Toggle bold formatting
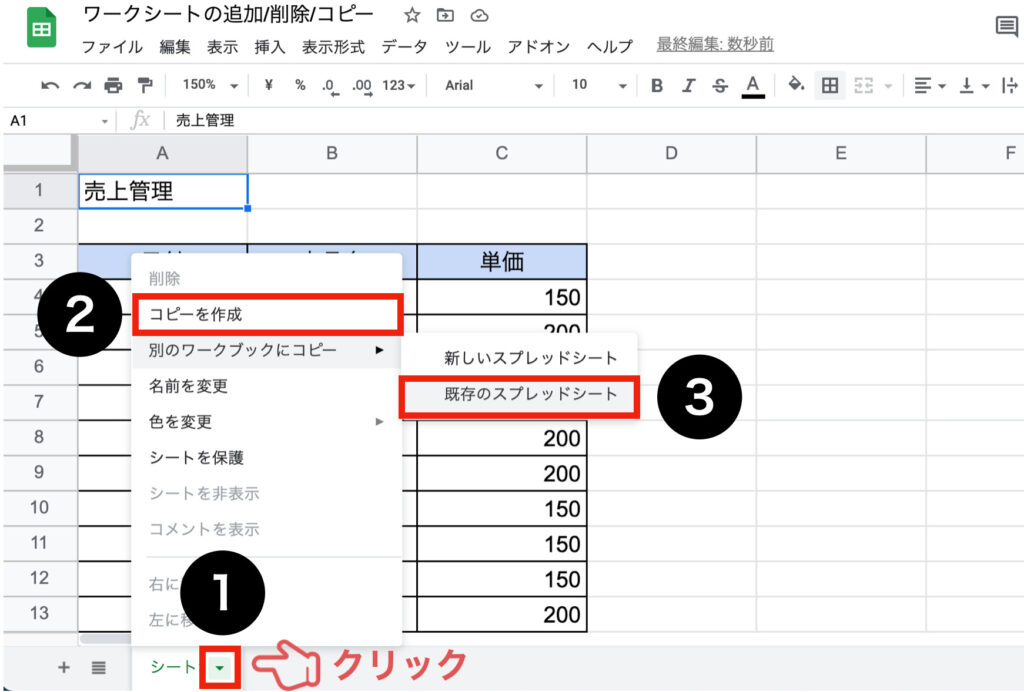 (657, 86)
